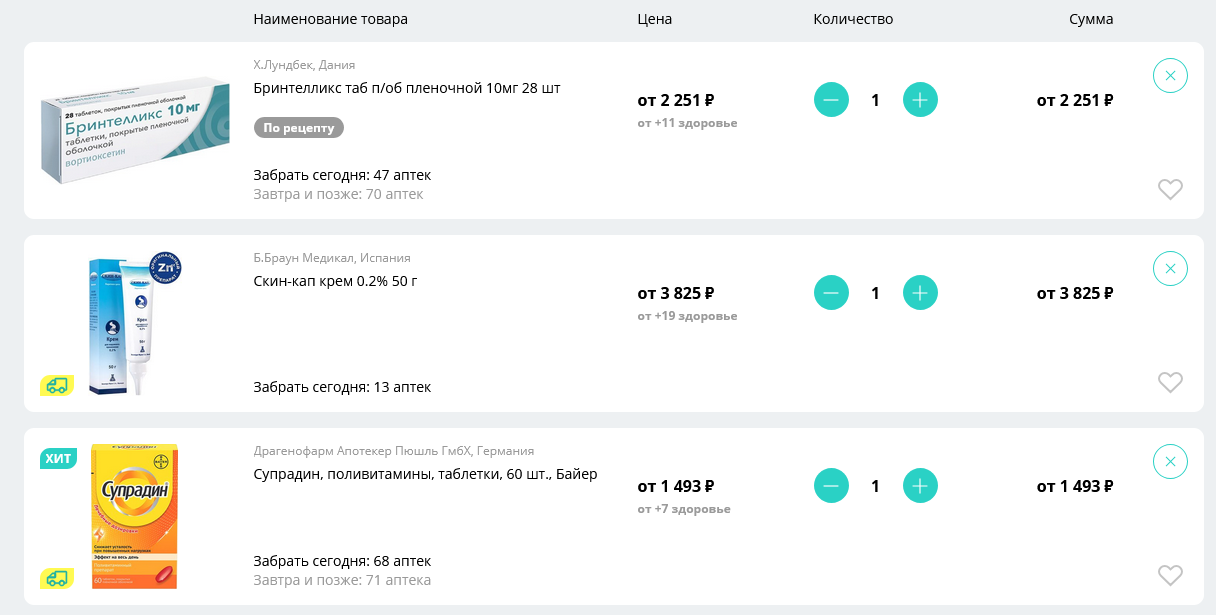Screen dimensions: 1216x615
Task: Open the Супрадин поливитамины product link
Action: [425, 474]
